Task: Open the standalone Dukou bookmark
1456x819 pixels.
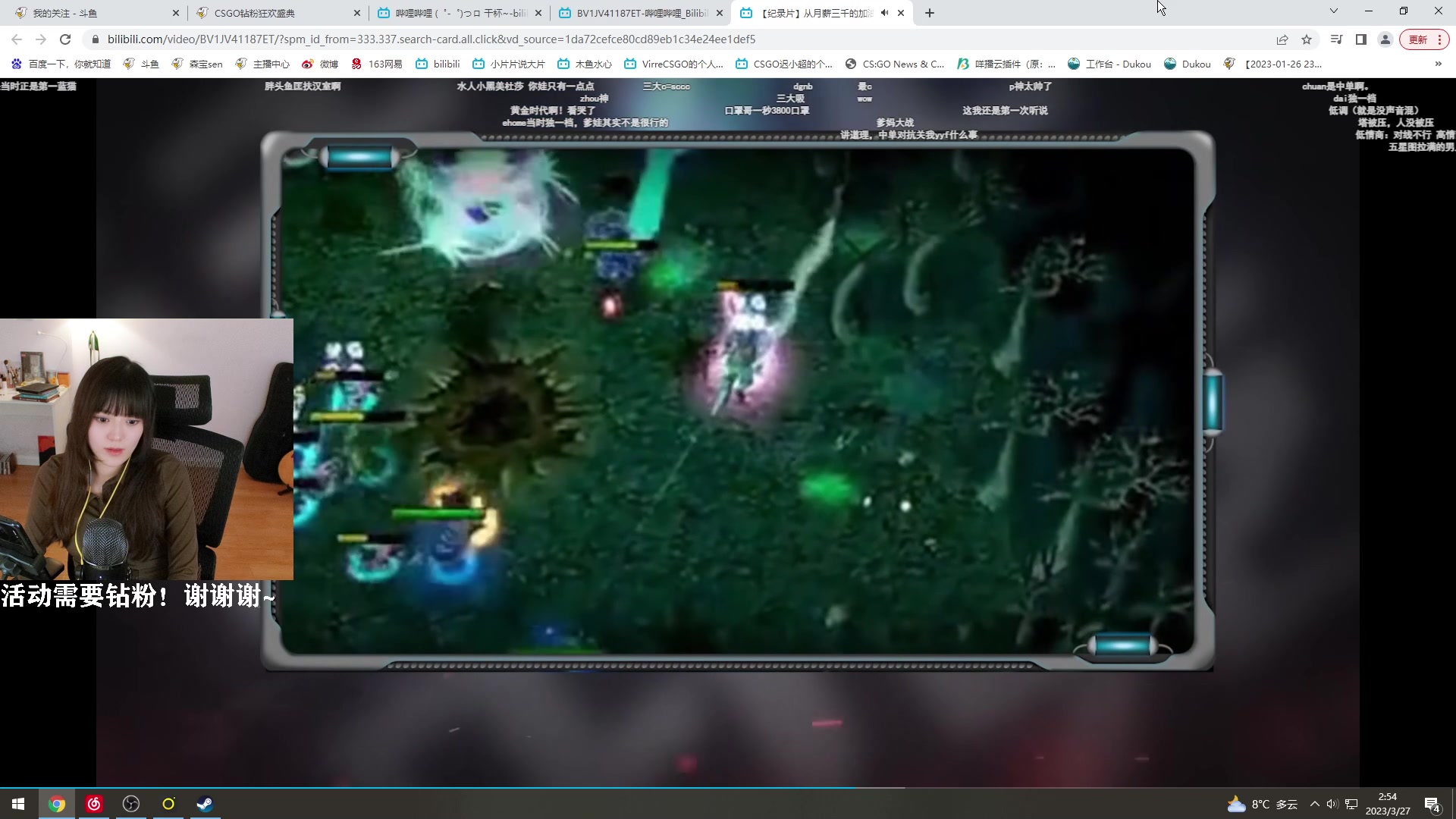Action: pyautogui.click(x=1188, y=64)
